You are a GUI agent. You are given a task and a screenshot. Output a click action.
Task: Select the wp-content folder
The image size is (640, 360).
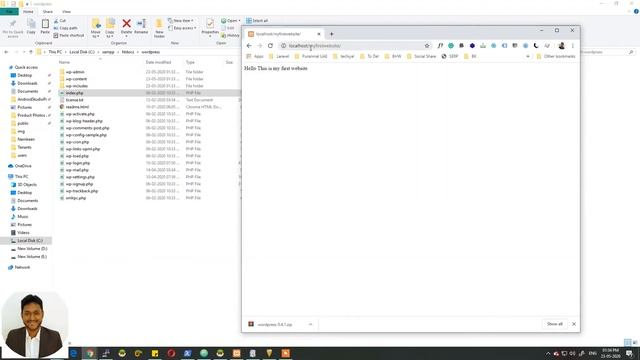pos(76,79)
